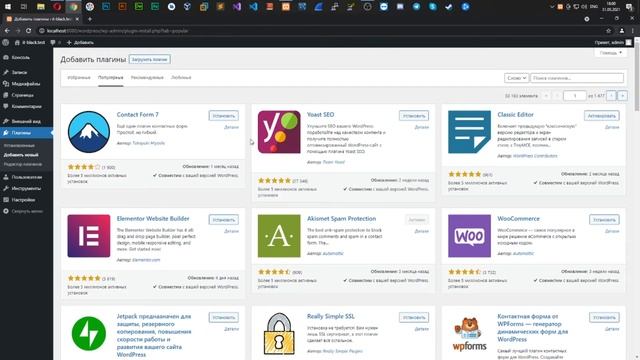Viewport: 640px width, 360px height.
Task: Open the Инструменты tools menu
Action: [26, 189]
